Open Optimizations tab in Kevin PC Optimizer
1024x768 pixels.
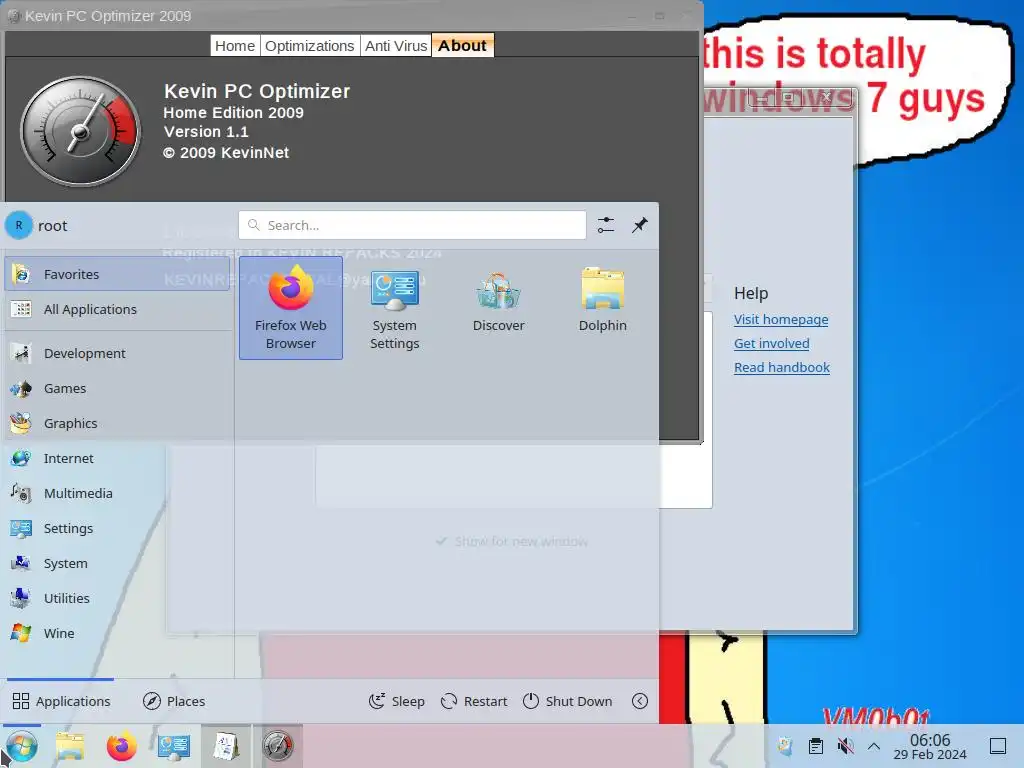coord(310,46)
